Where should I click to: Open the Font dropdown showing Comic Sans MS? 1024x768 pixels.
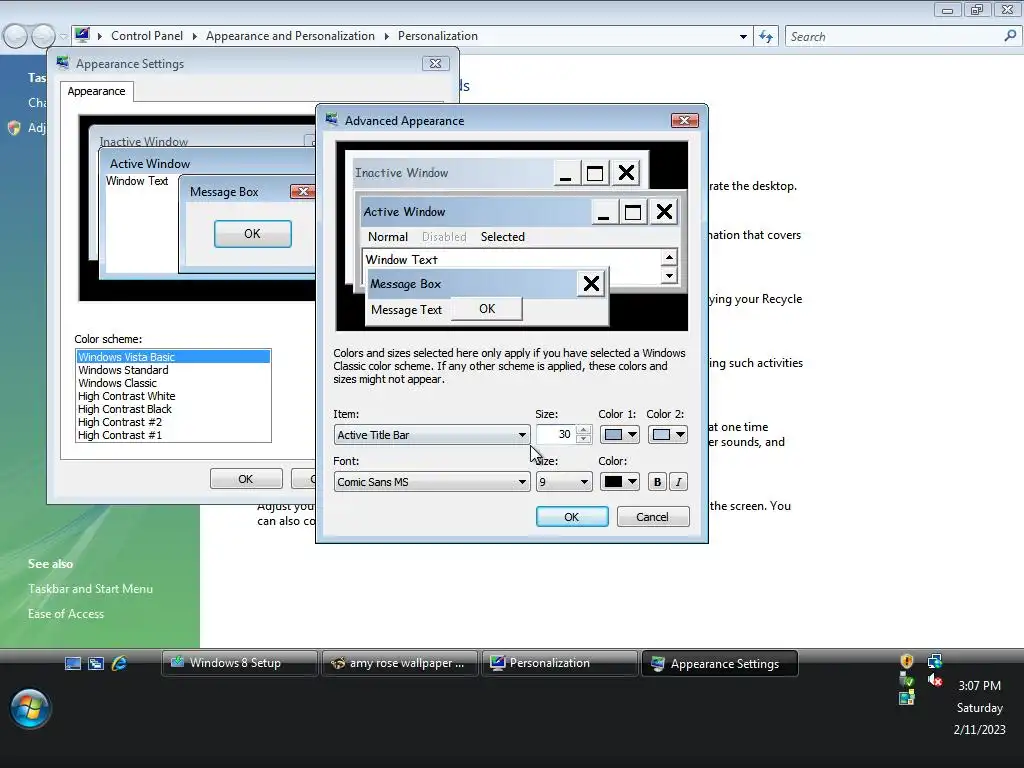(432, 482)
